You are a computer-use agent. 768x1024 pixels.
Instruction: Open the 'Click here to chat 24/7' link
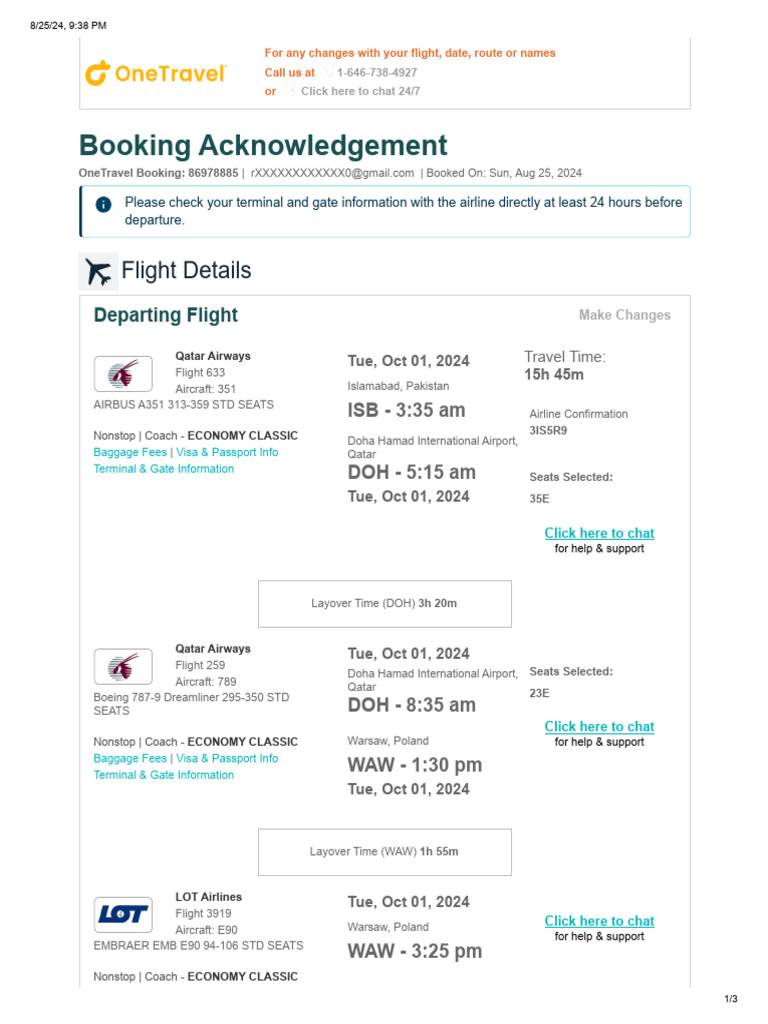pyautogui.click(x=360, y=91)
